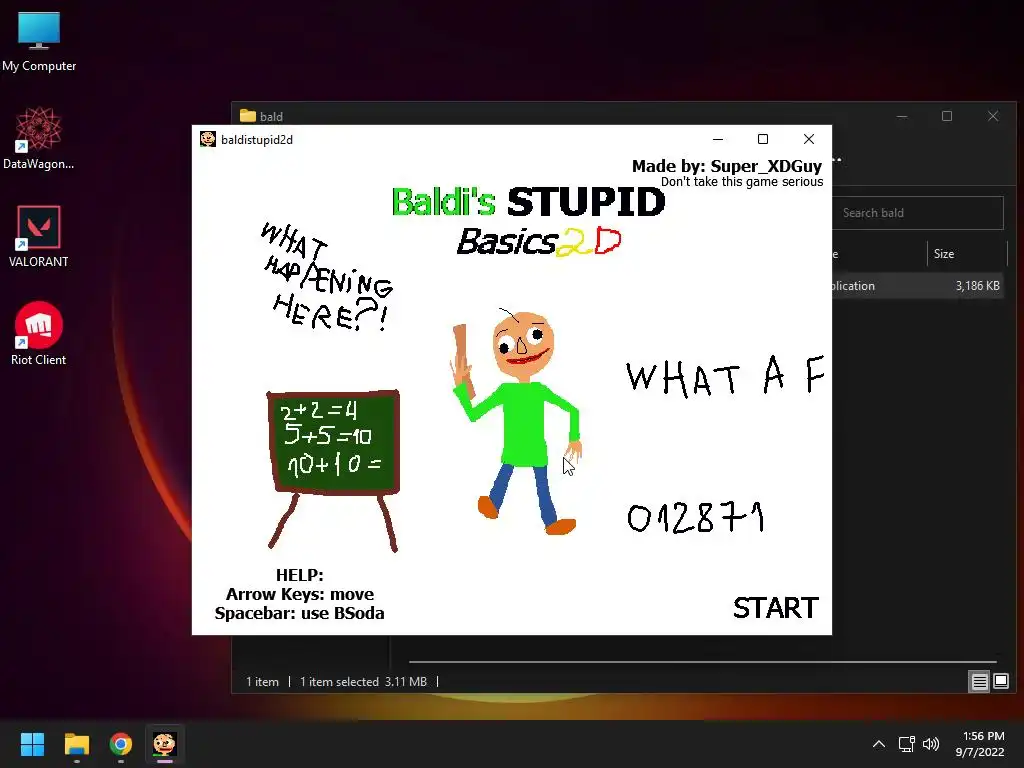Click the 'Made by: Super_XDGuy' text
Viewport: 1024px width, 768px height.
[x=726, y=167]
